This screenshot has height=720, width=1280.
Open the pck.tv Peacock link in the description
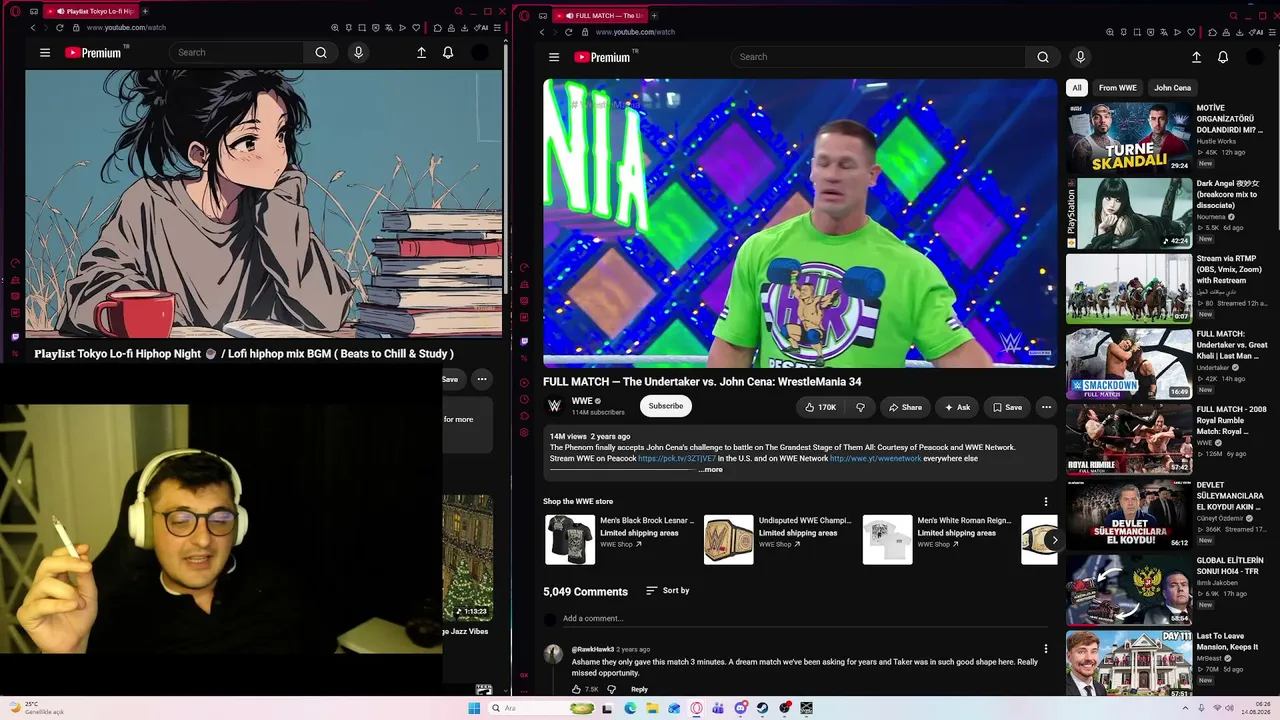(x=677, y=458)
